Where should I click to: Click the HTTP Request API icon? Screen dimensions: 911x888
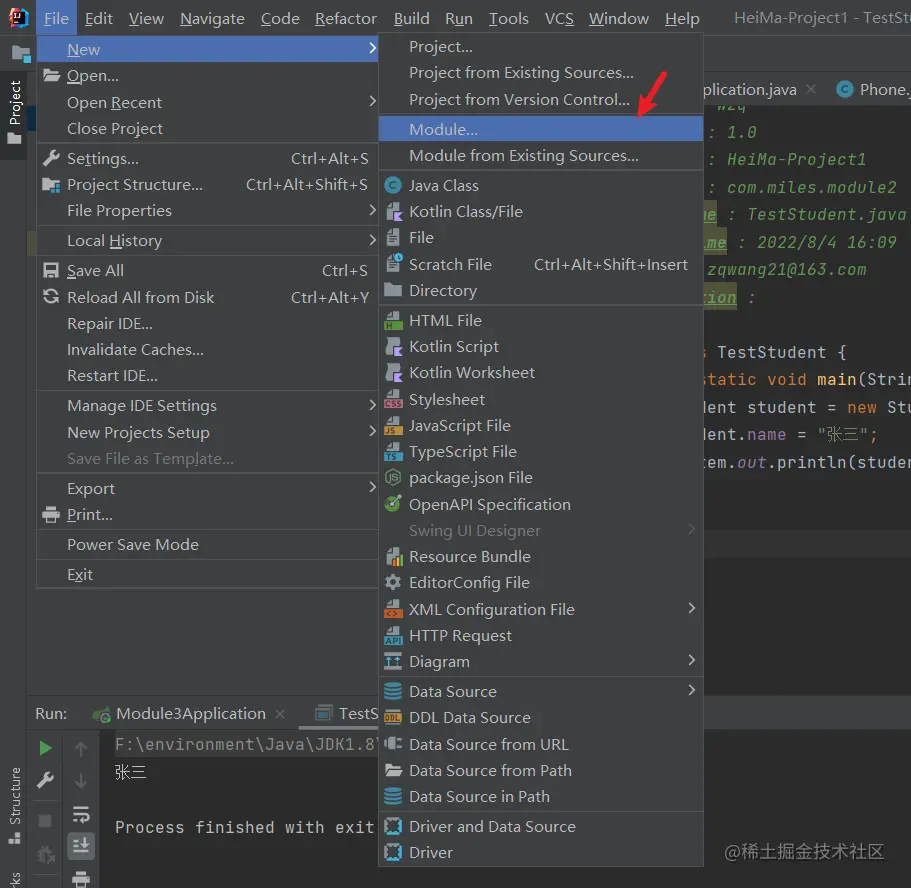coord(393,636)
